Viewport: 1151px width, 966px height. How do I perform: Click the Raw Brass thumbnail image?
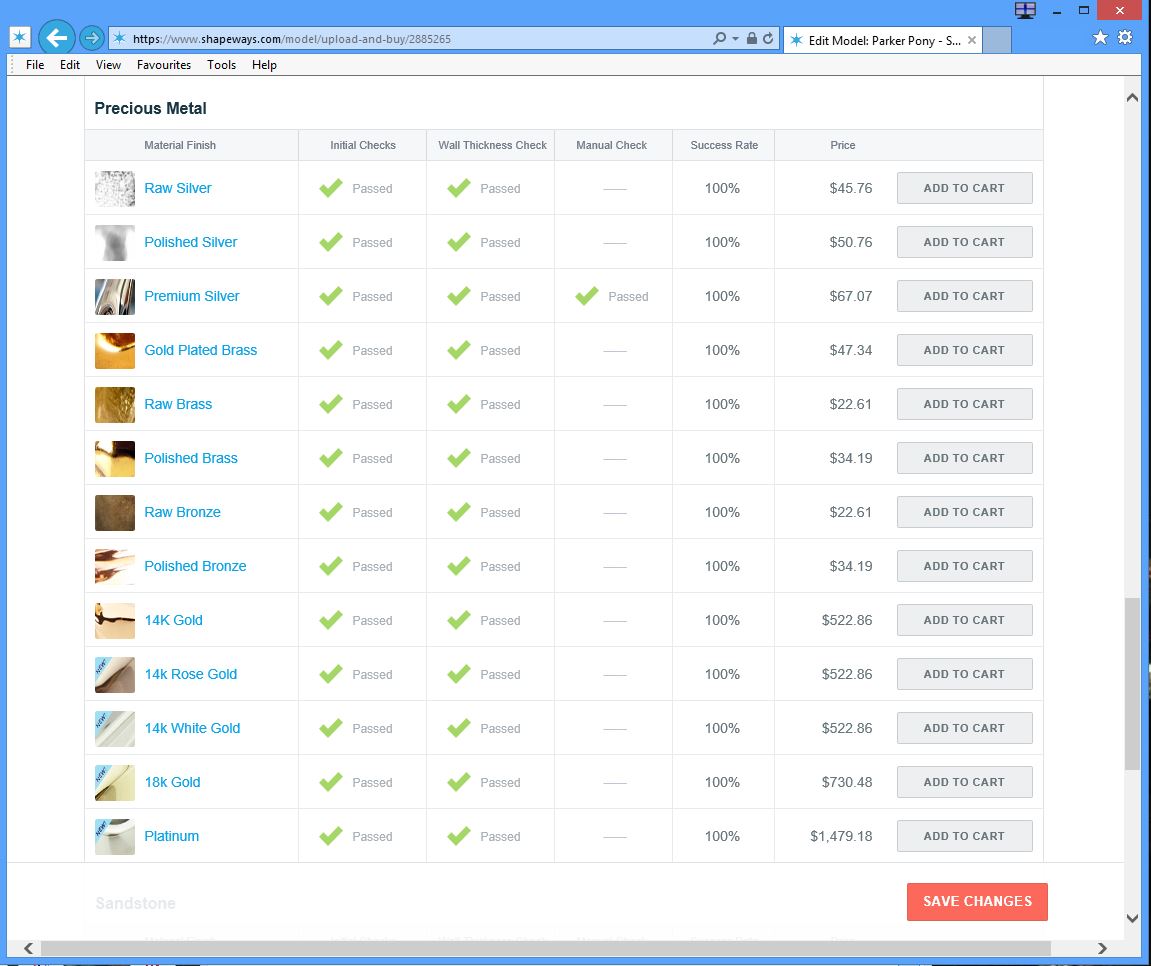pyautogui.click(x=115, y=404)
